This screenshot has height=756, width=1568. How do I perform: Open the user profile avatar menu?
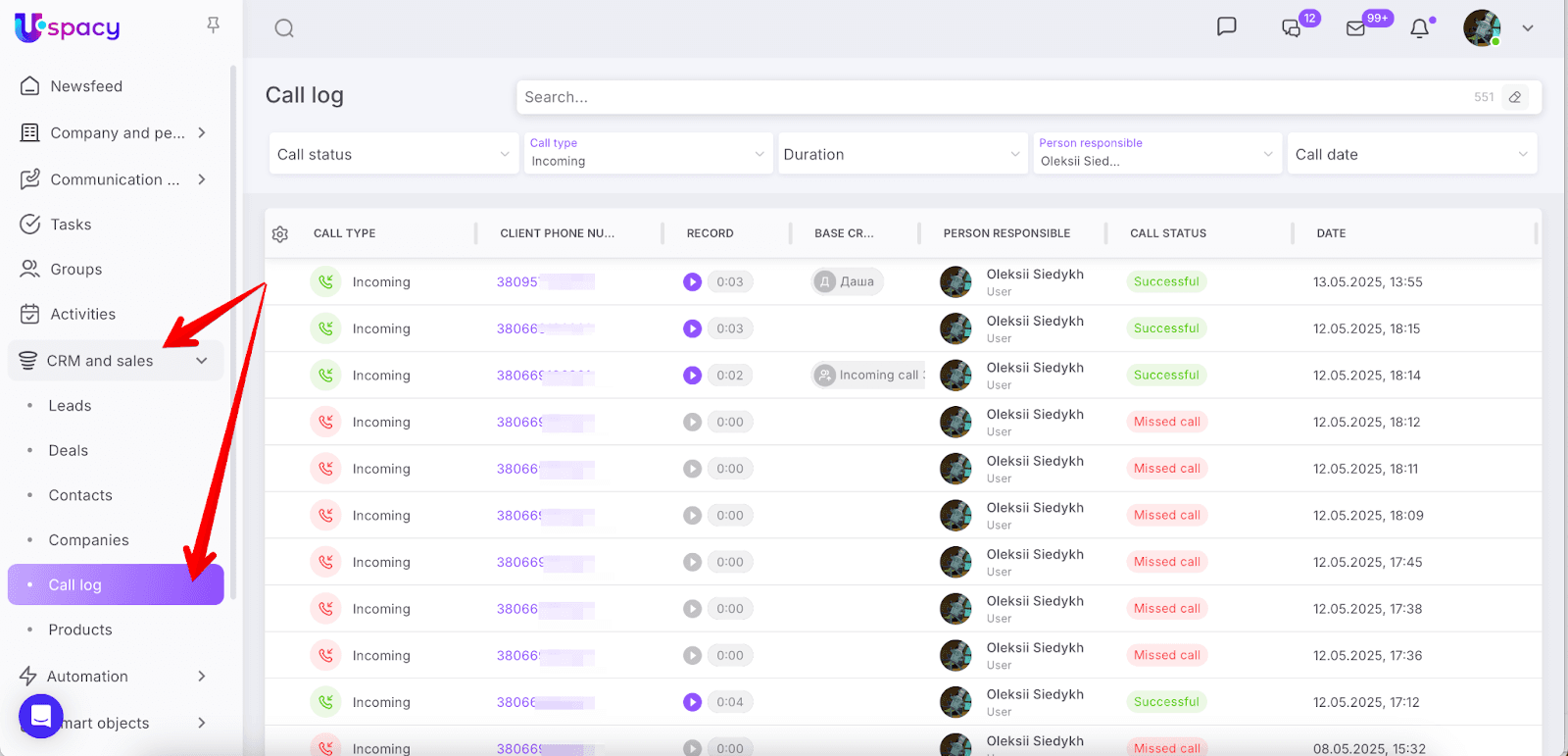click(x=1482, y=28)
